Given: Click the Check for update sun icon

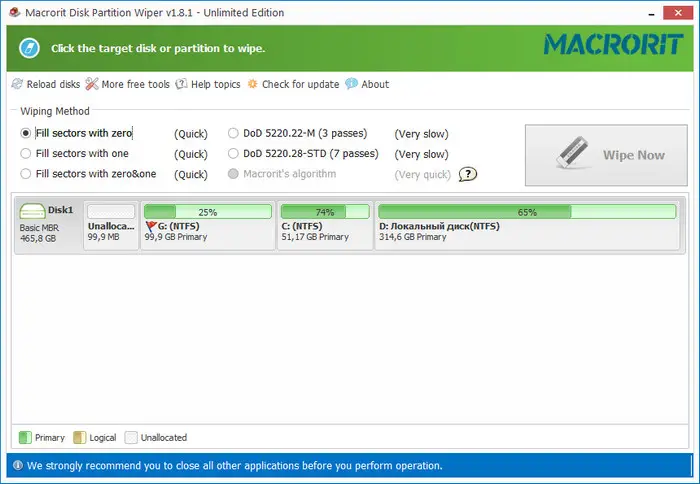Looking at the screenshot, I should (x=253, y=84).
